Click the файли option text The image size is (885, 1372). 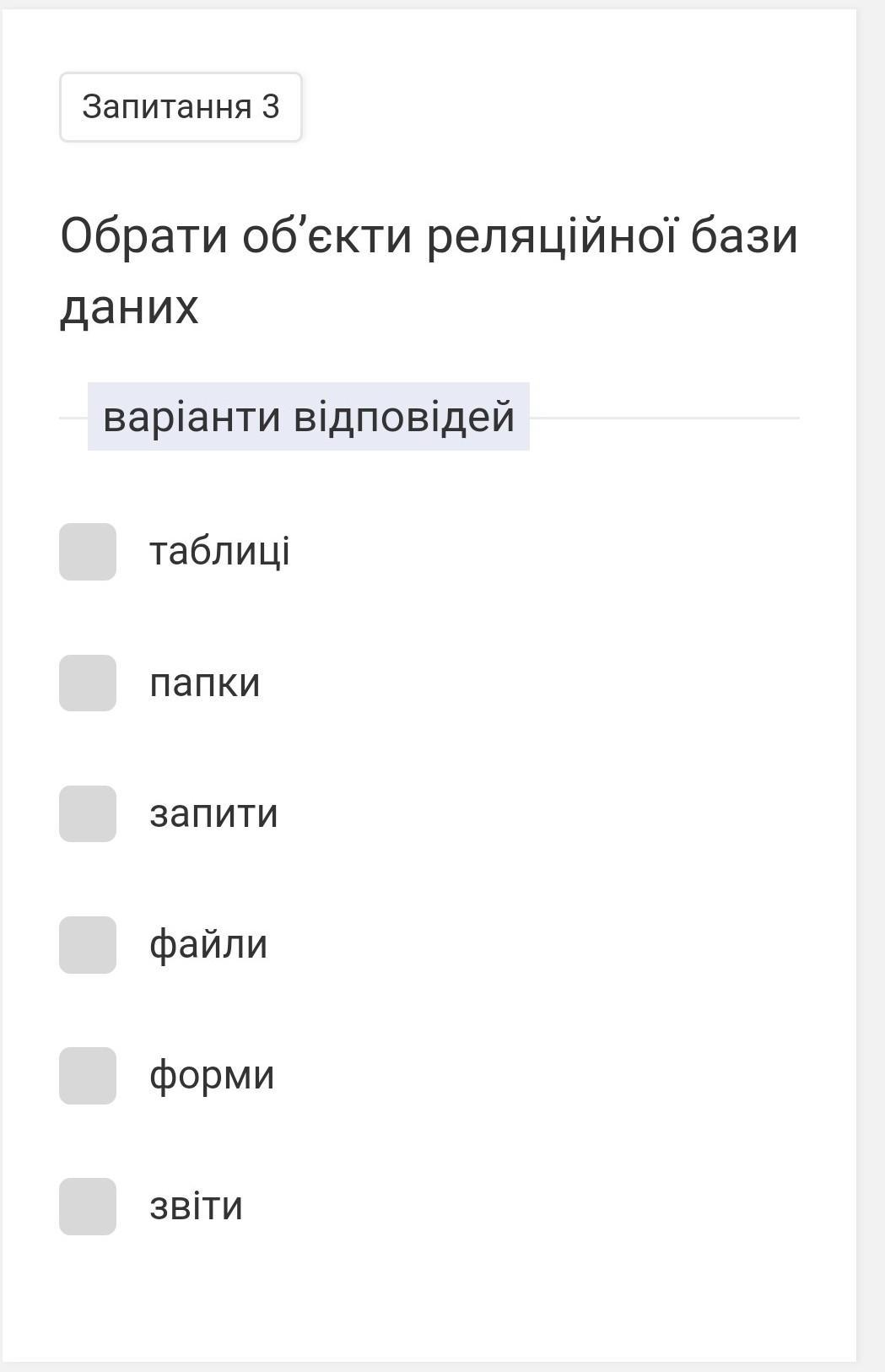[208, 945]
